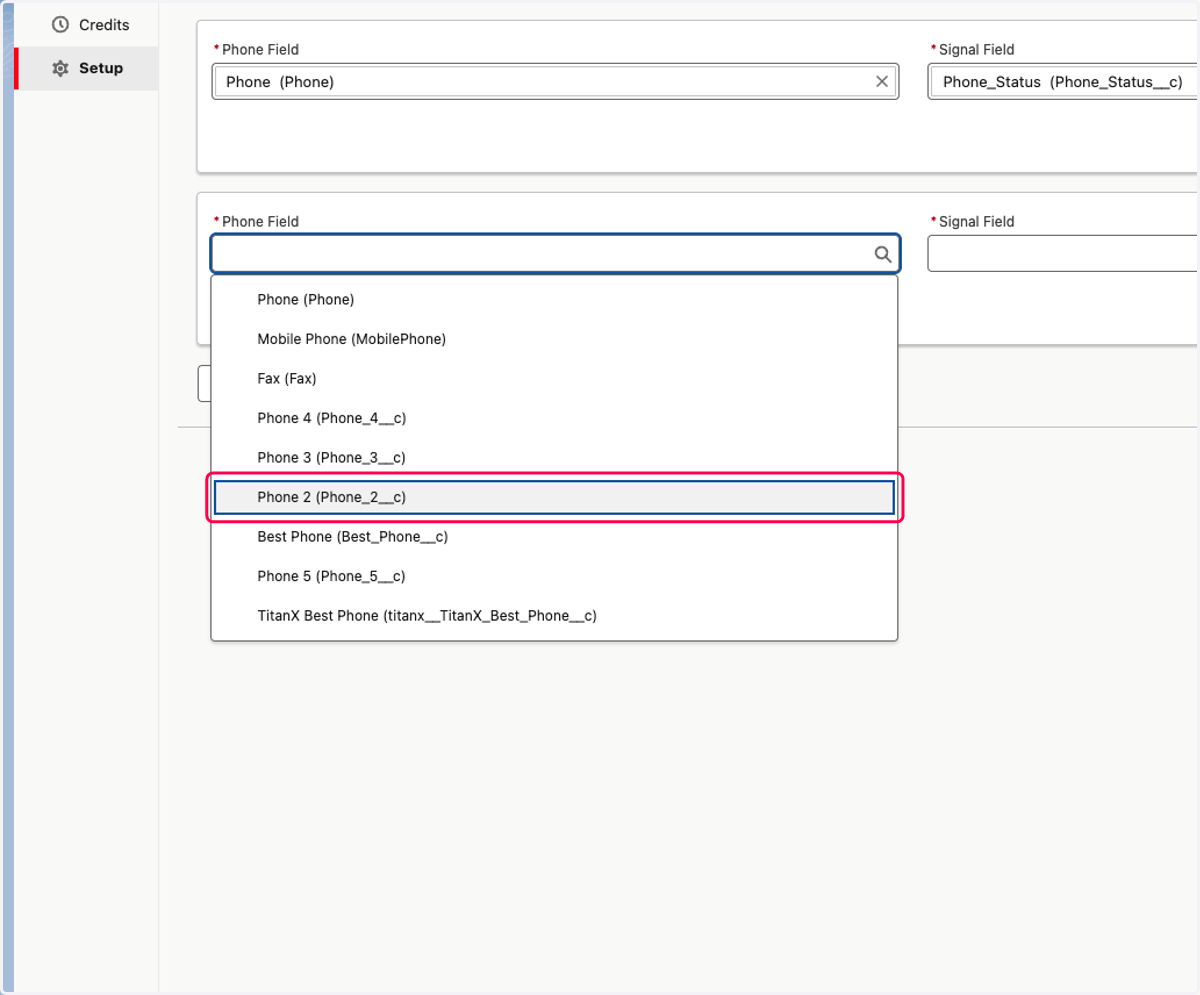Focus the empty Phone Field search box
1200x995 pixels.
tap(555, 254)
